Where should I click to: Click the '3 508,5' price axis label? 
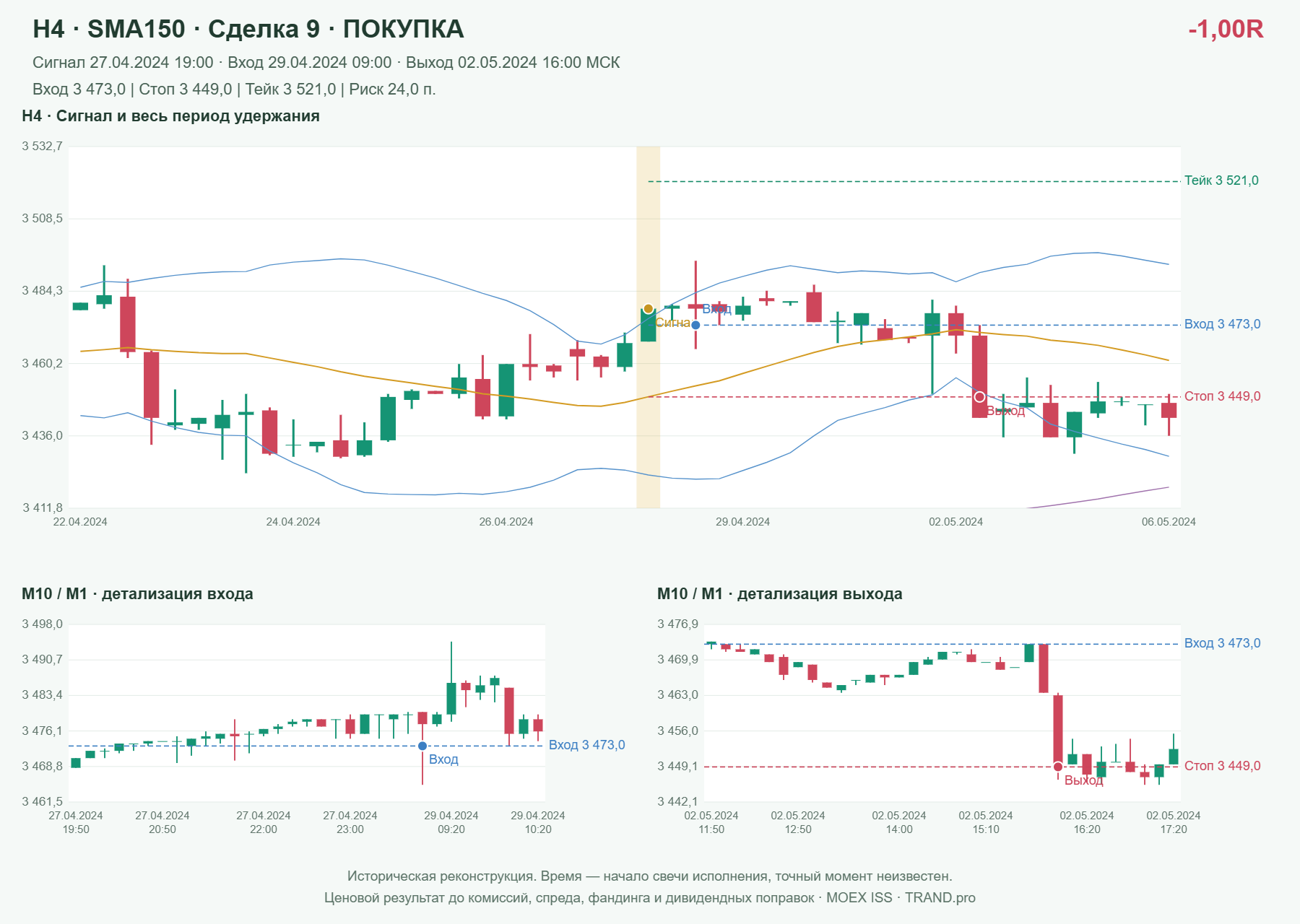pos(42,218)
